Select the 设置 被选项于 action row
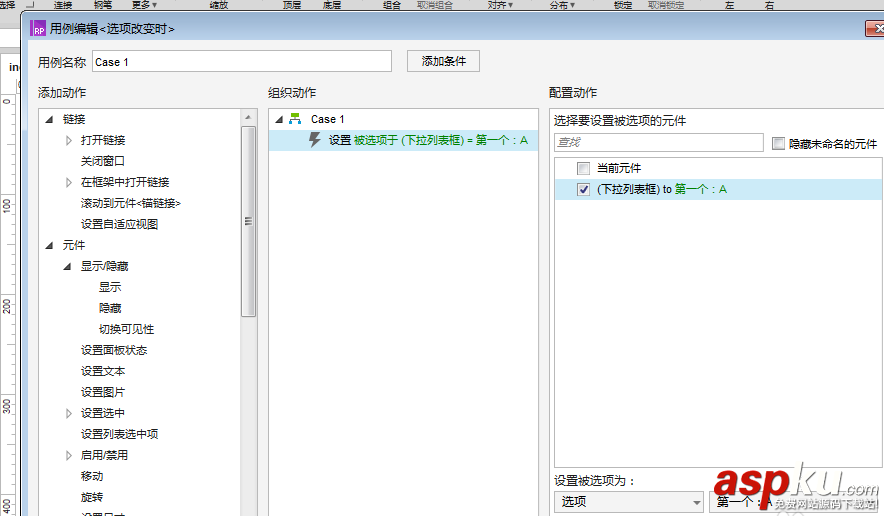The height and width of the screenshot is (516, 884). point(404,140)
